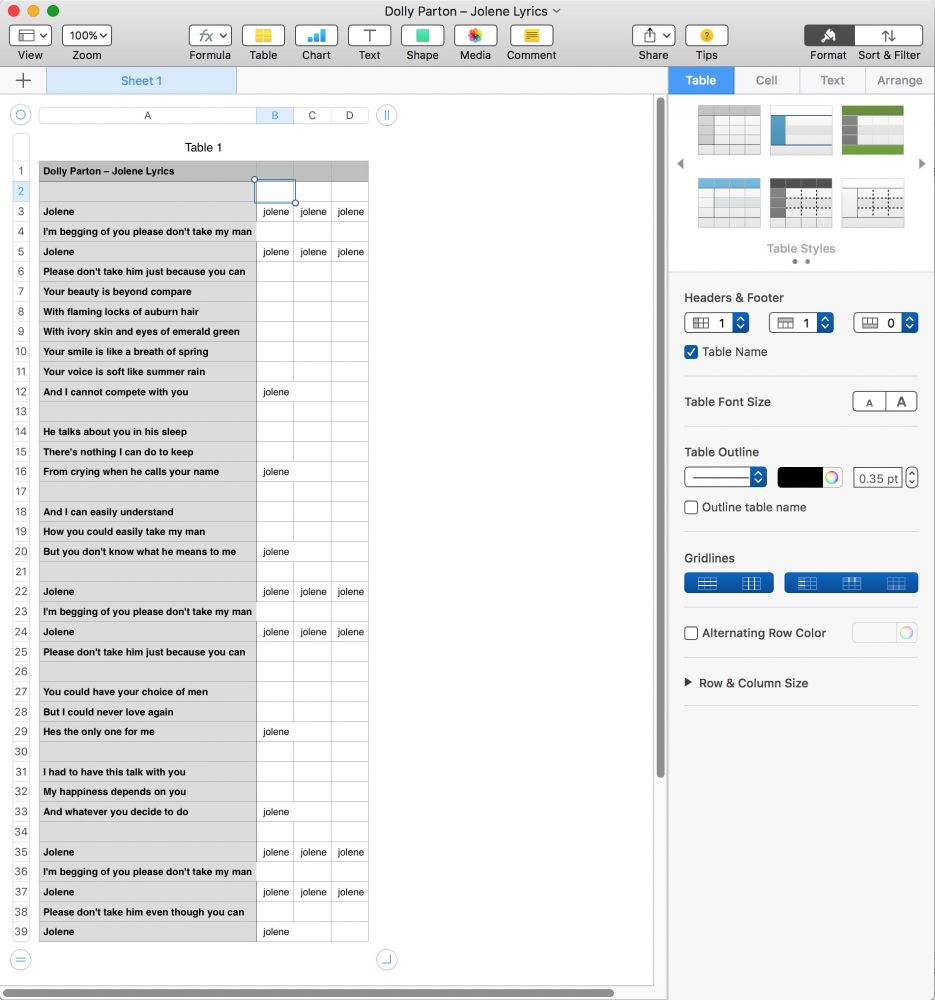Toggle header row gridlines

pos(851,583)
